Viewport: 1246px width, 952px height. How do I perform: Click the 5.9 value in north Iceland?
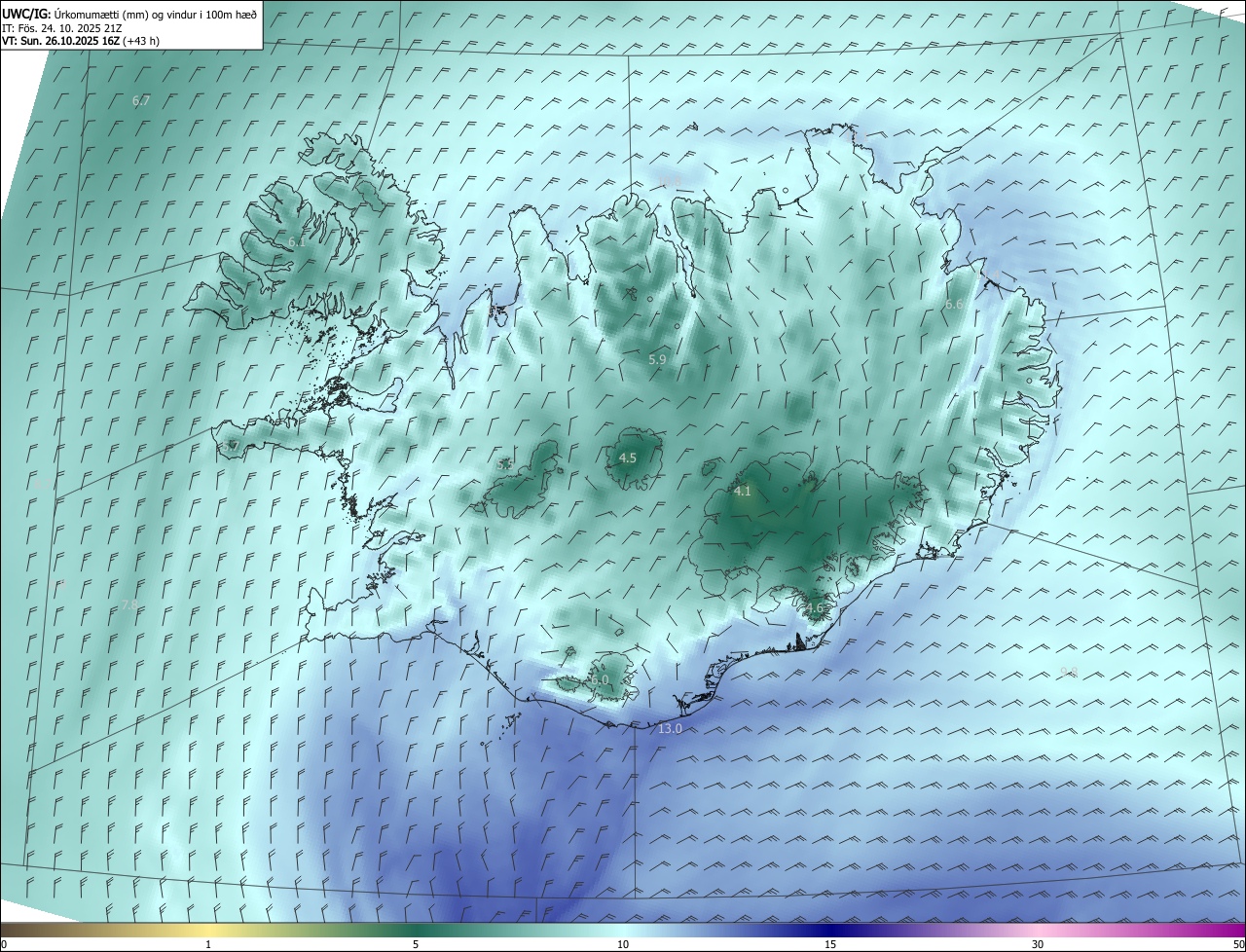coord(657,360)
